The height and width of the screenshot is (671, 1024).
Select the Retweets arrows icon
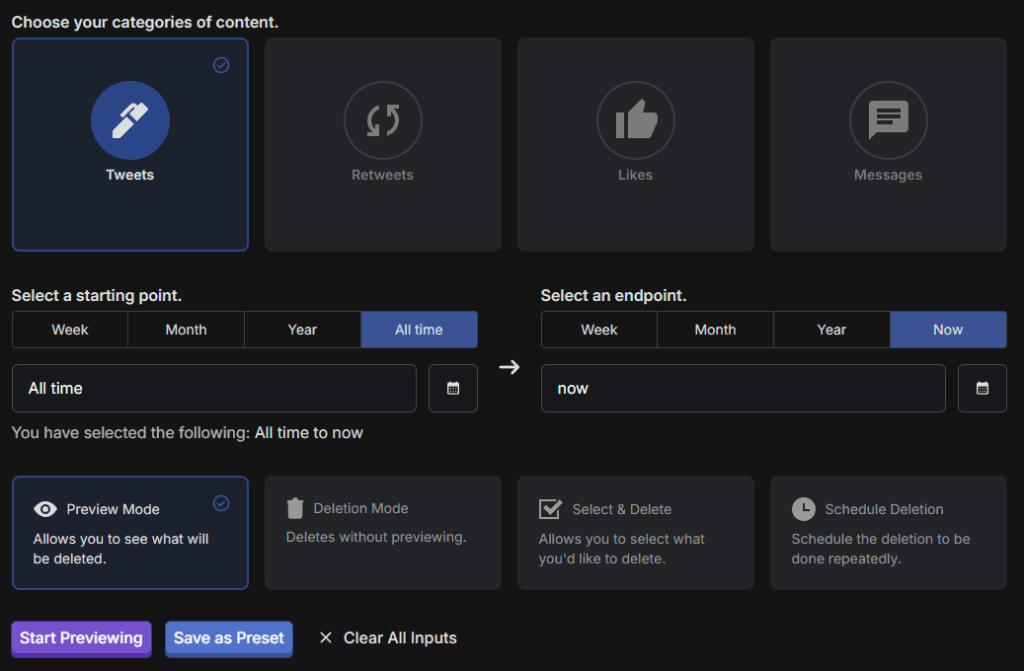tap(383, 121)
